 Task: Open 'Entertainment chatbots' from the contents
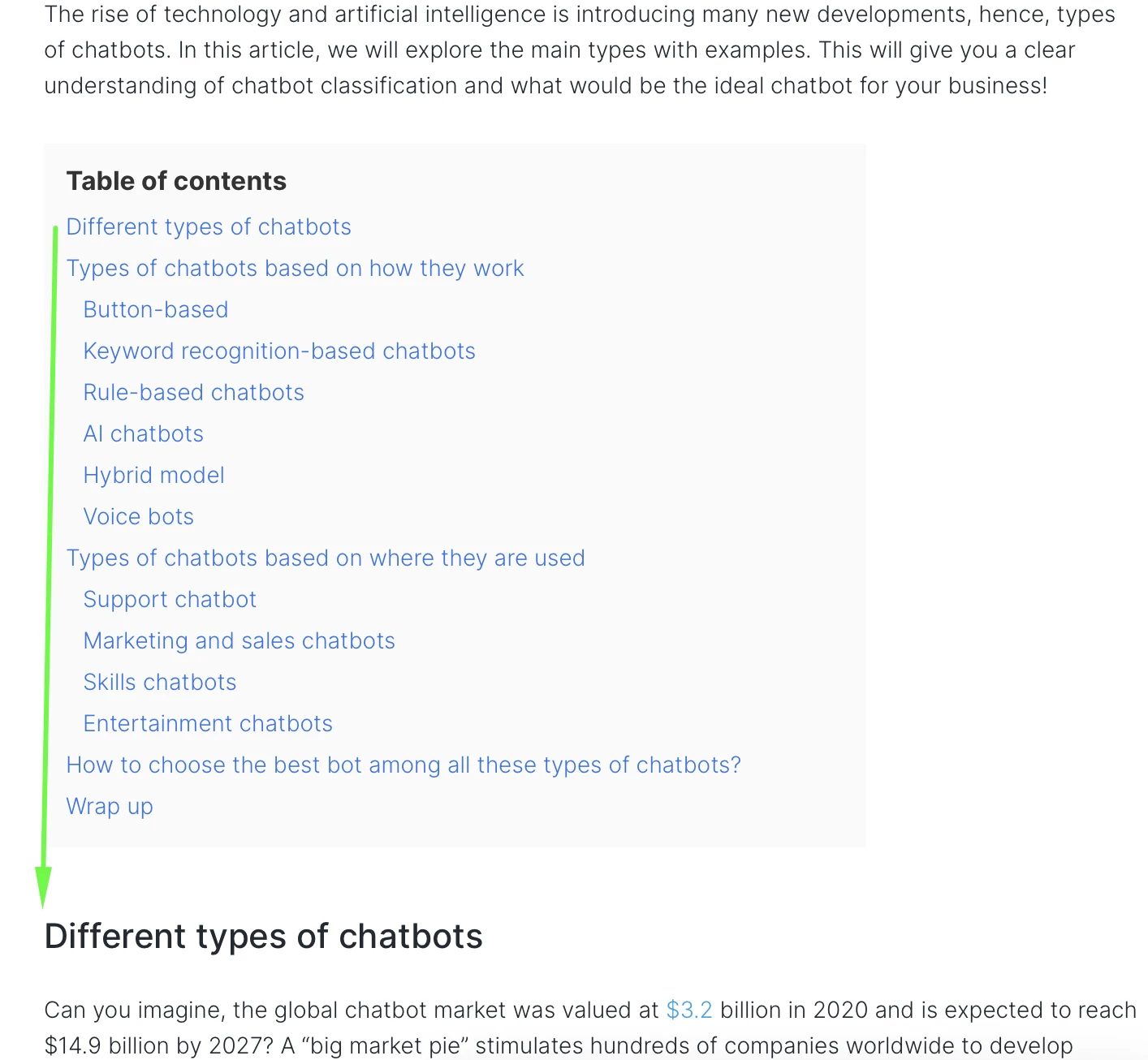click(x=207, y=724)
